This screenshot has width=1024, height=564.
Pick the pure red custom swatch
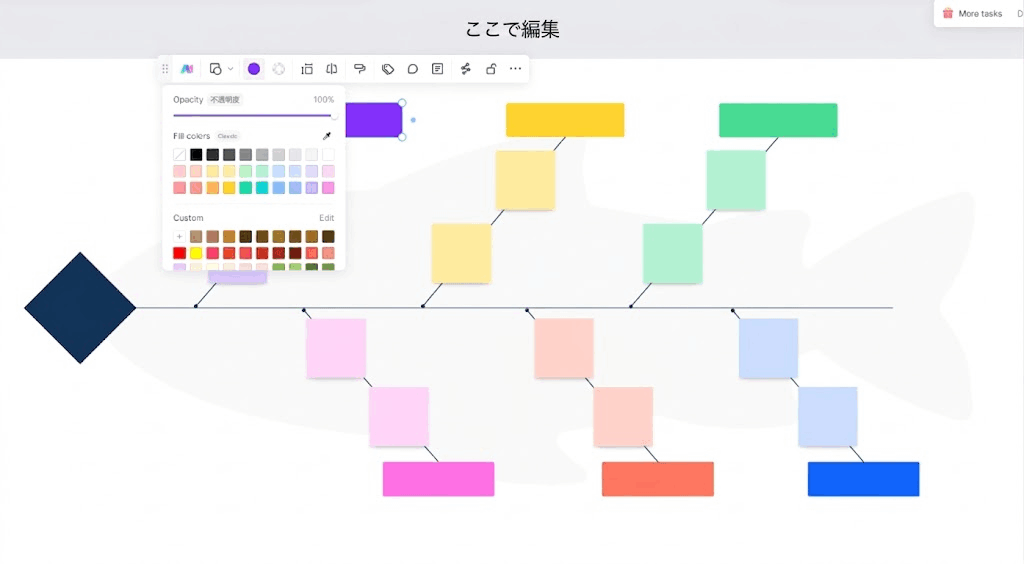click(x=180, y=253)
